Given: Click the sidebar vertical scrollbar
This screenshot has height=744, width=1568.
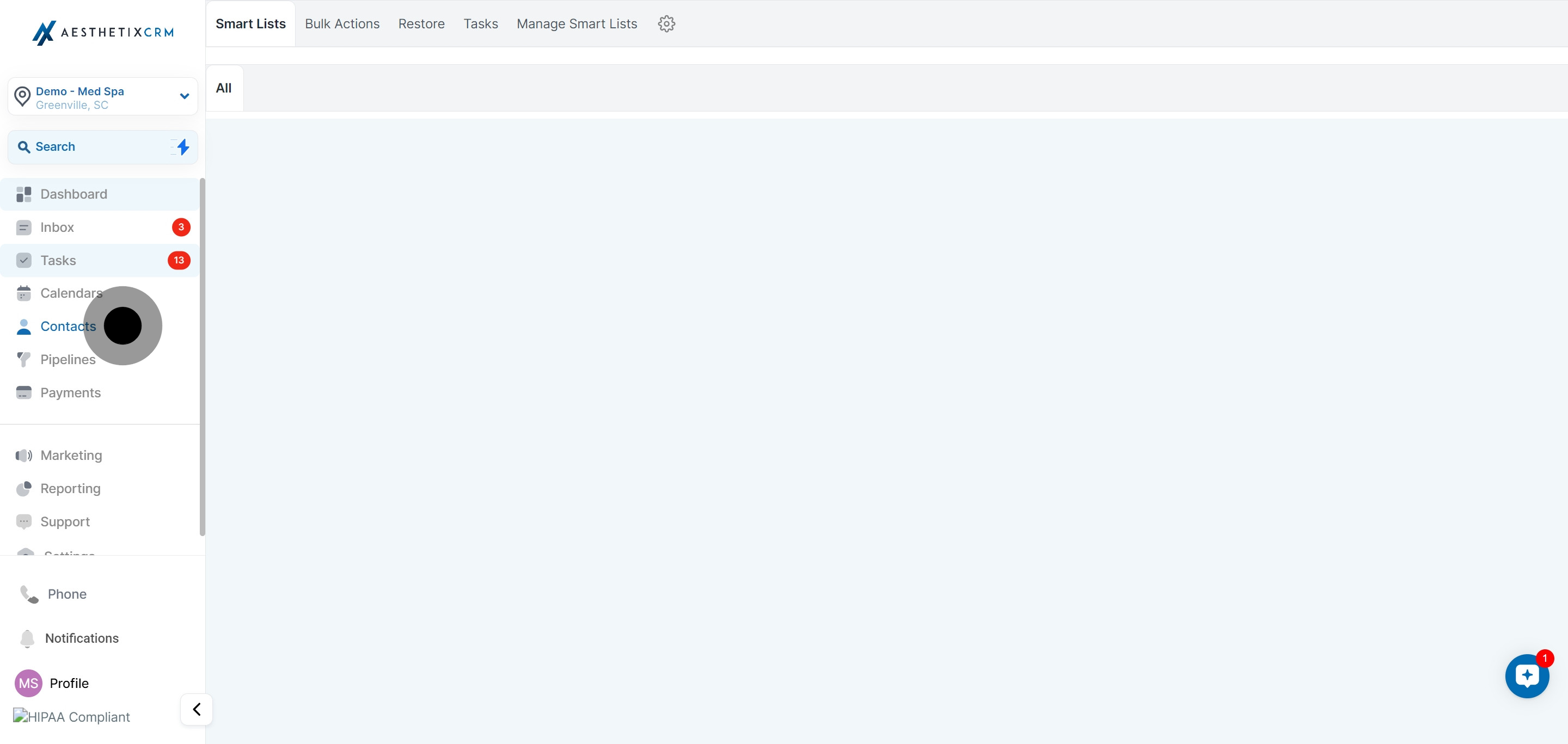Looking at the screenshot, I should 202,357.
